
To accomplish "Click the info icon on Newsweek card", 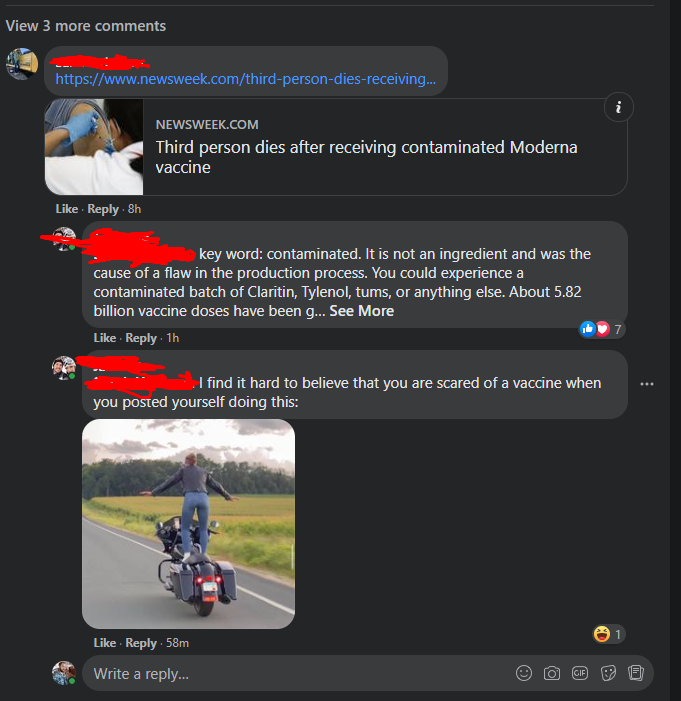I will 618,107.
